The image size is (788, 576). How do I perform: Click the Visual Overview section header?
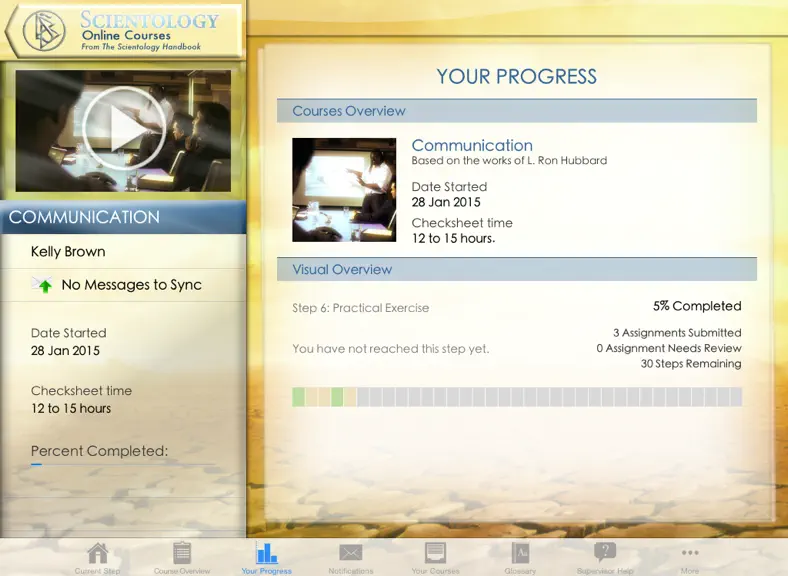(x=517, y=269)
